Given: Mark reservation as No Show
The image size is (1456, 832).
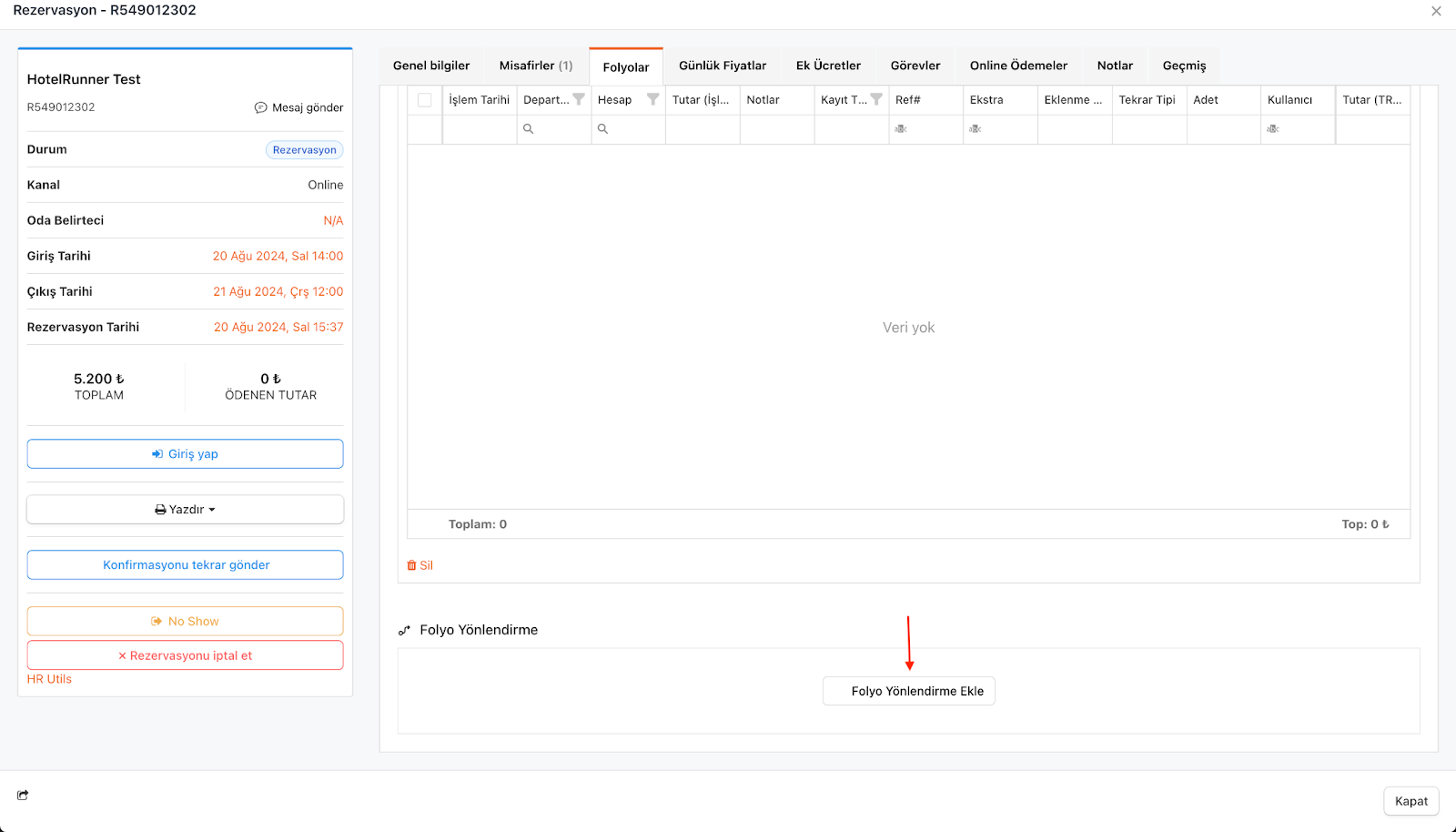Looking at the screenshot, I should pyautogui.click(x=186, y=621).
